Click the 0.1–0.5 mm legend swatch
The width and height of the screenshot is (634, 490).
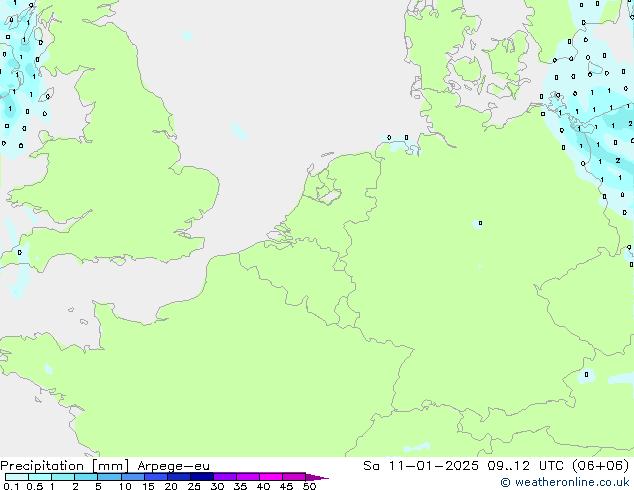click(x=17, y=477)
